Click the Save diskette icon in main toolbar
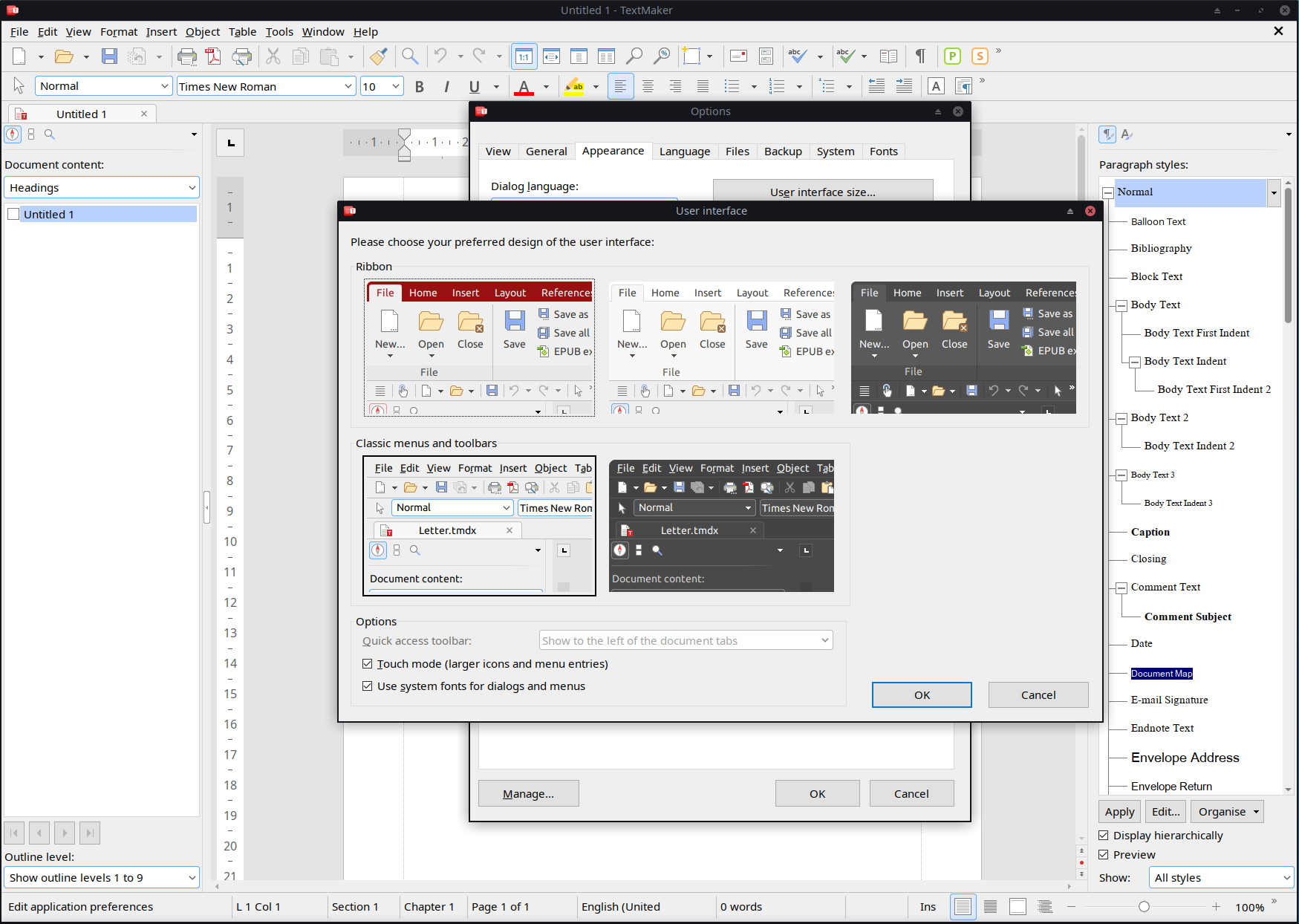Screen dimensions: 1299x924 tap(109, 56)
